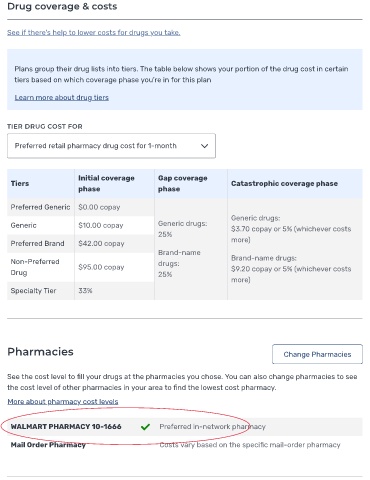Click the Drug coverage & costs heading
Screen dimensions: 370x480
pyautogui.click(x=62, y=7)
